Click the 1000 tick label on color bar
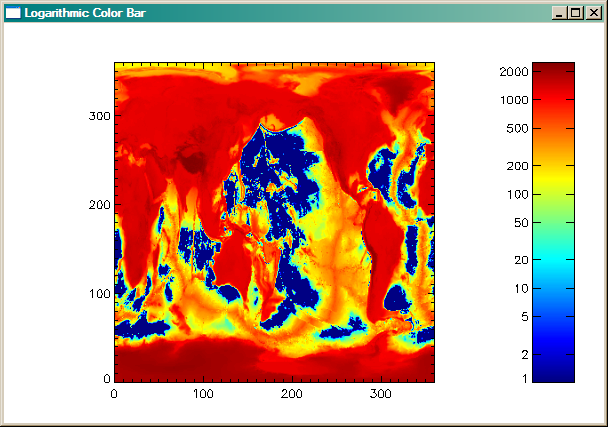 click(x=514, y=100)
